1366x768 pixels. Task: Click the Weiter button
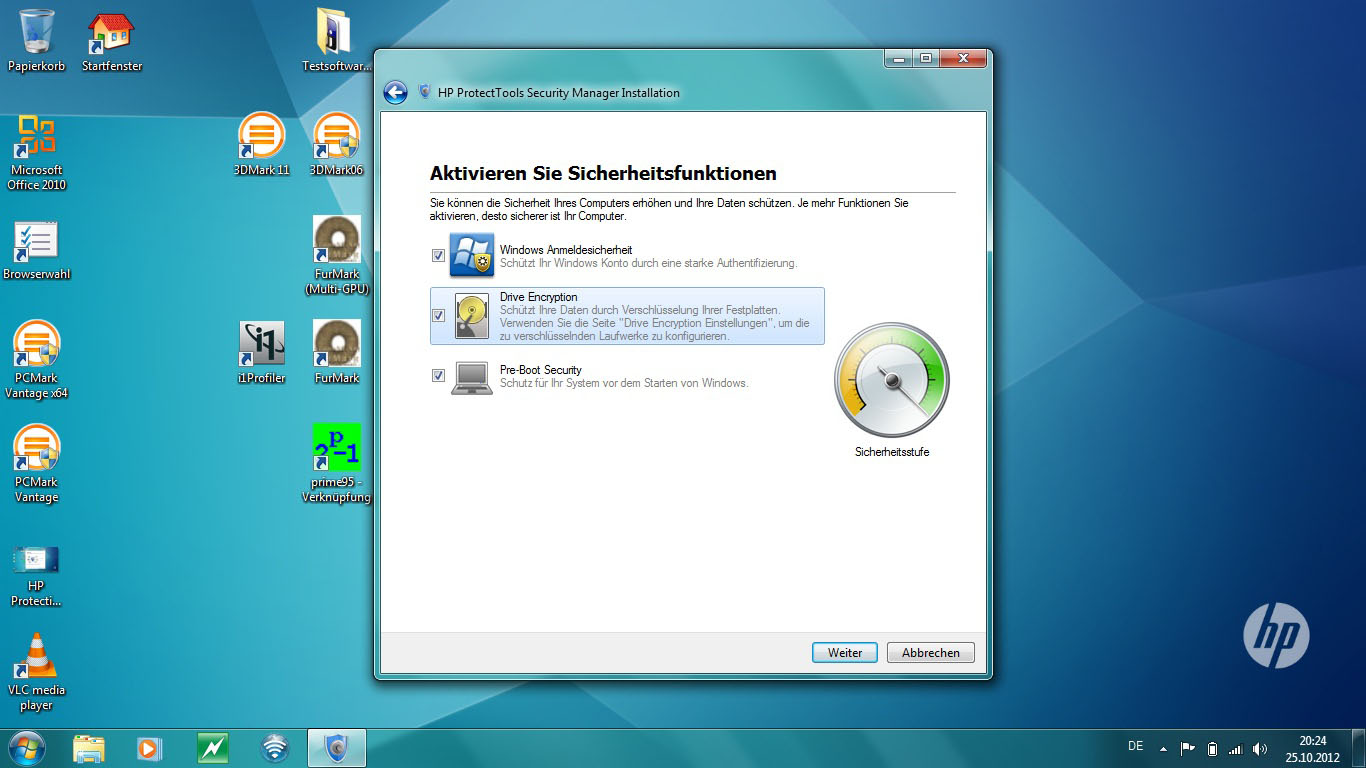pos(845,652)
